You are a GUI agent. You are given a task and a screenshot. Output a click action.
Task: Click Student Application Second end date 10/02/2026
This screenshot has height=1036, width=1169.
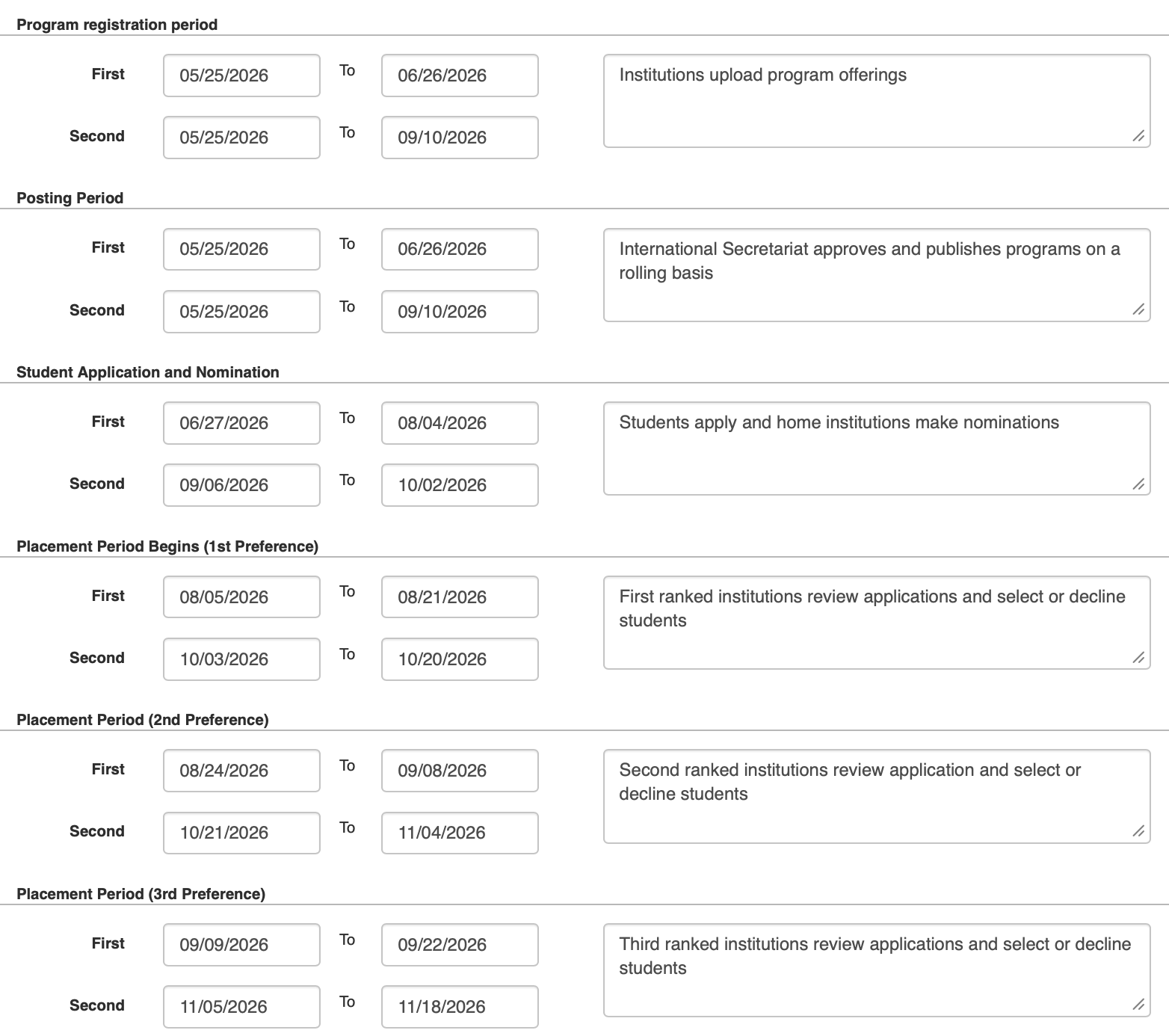click(x=460, y=485)
